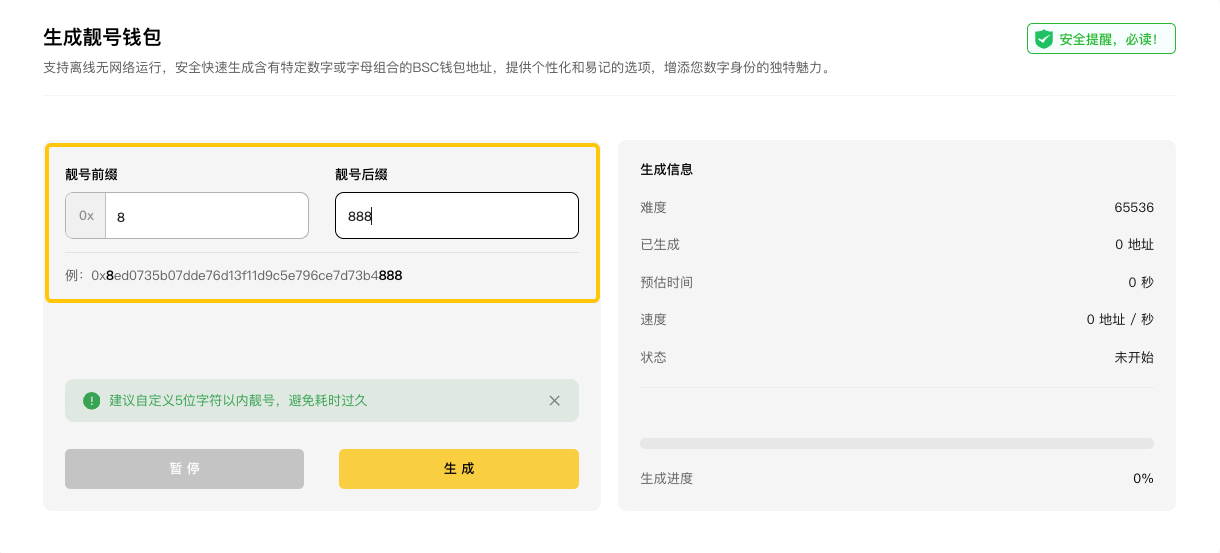
Task: Click the 靓号后缀 label
Action: [361, 175]
